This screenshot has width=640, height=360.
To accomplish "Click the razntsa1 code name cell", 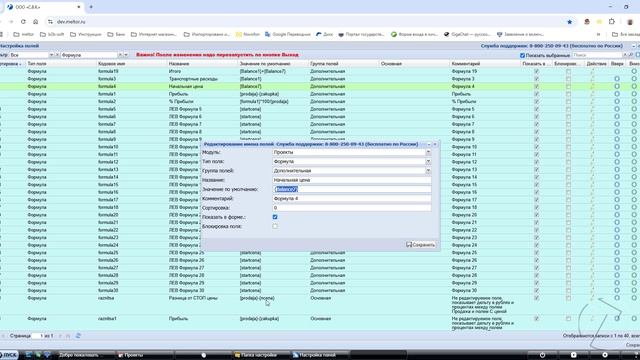I will (107, 318).
